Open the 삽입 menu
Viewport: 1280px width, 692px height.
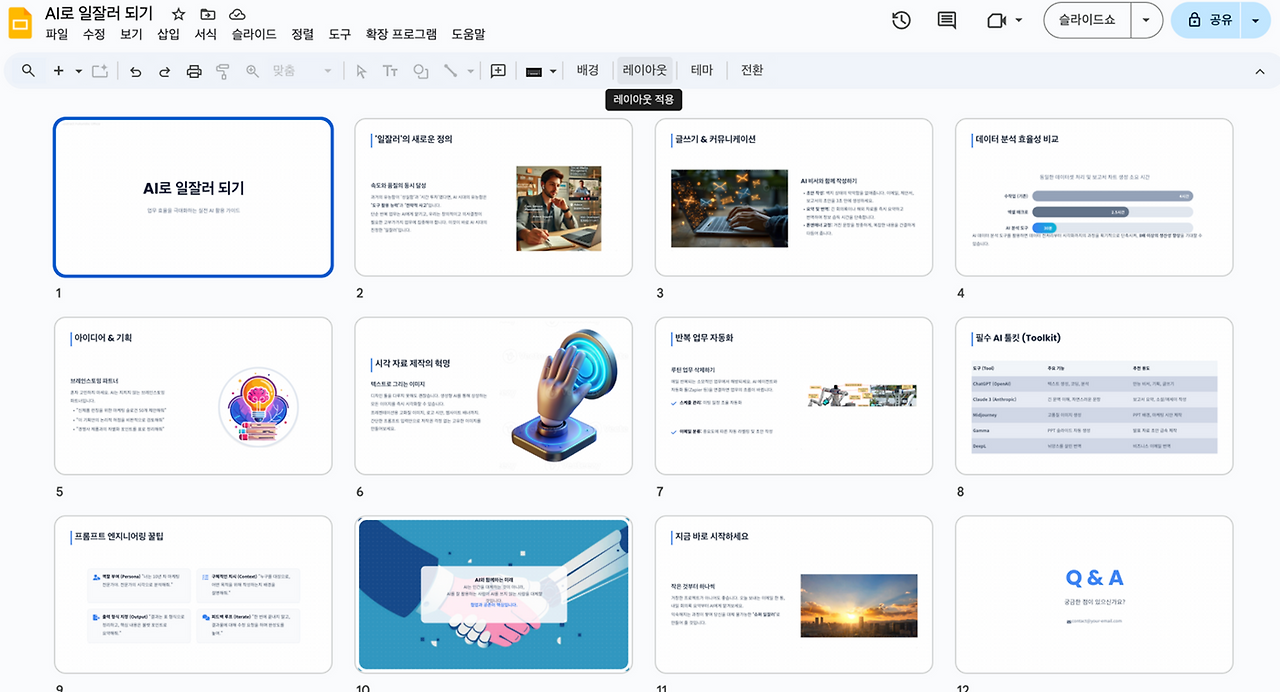tap(168, 34)
